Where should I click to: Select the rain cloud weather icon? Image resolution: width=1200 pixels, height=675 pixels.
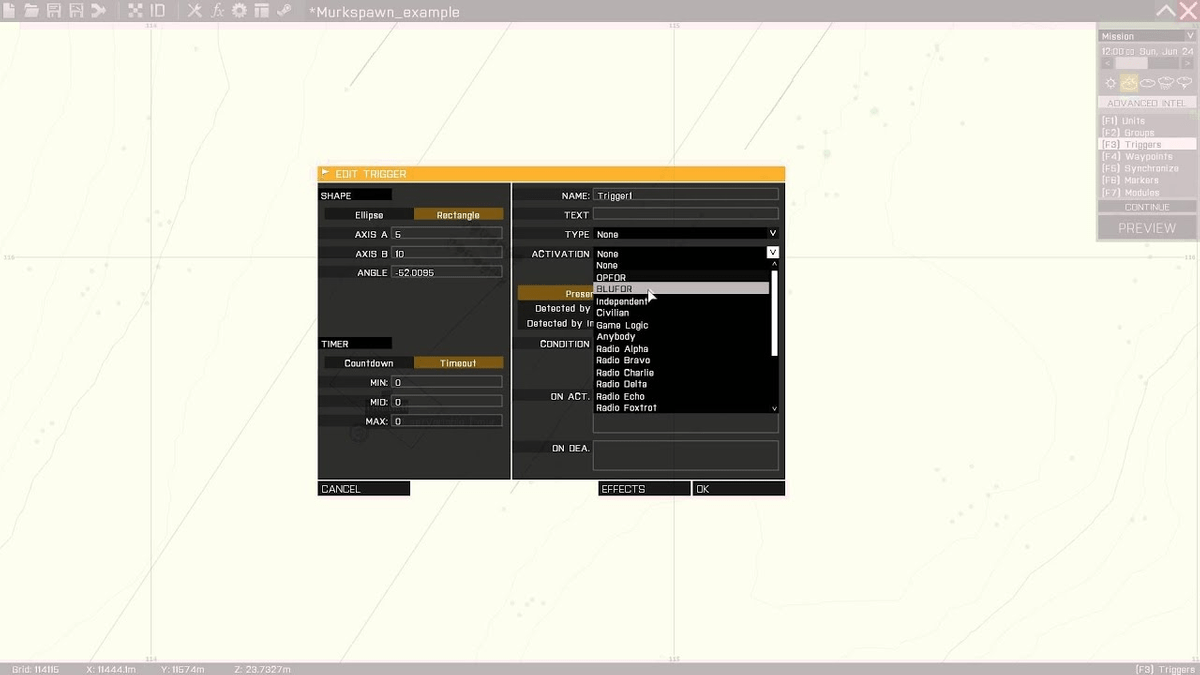pyautogui.click(x=1165, y=83)
